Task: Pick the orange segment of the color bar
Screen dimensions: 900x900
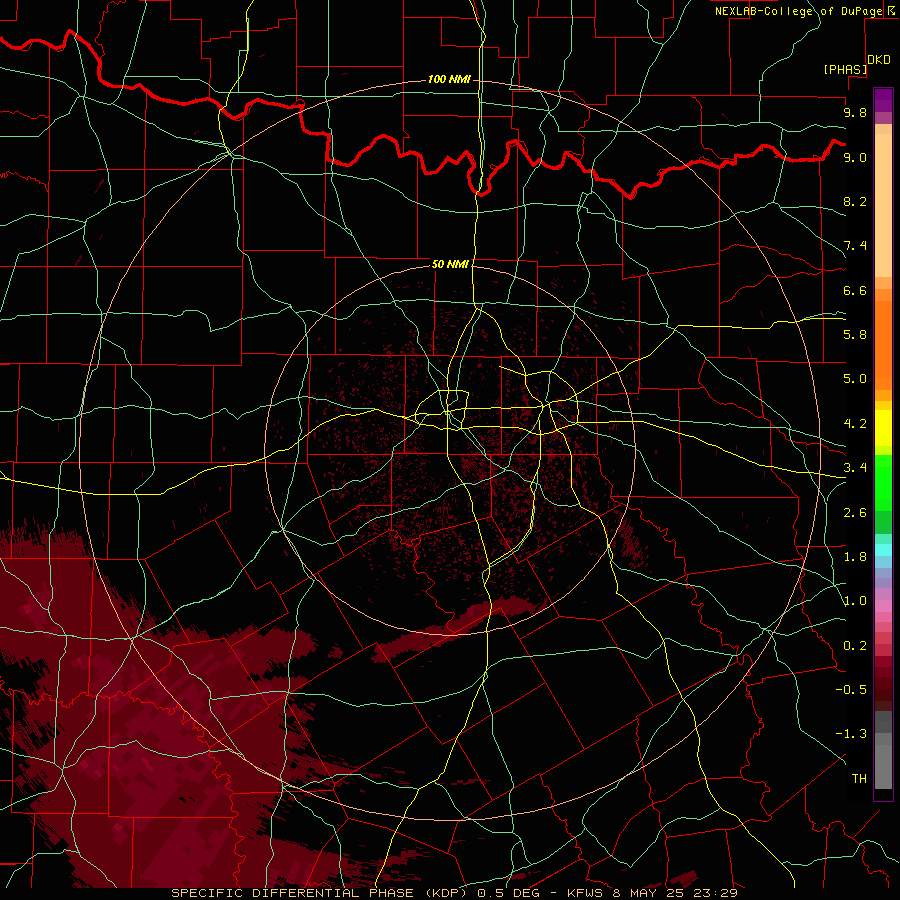Action: pos(883,346)
